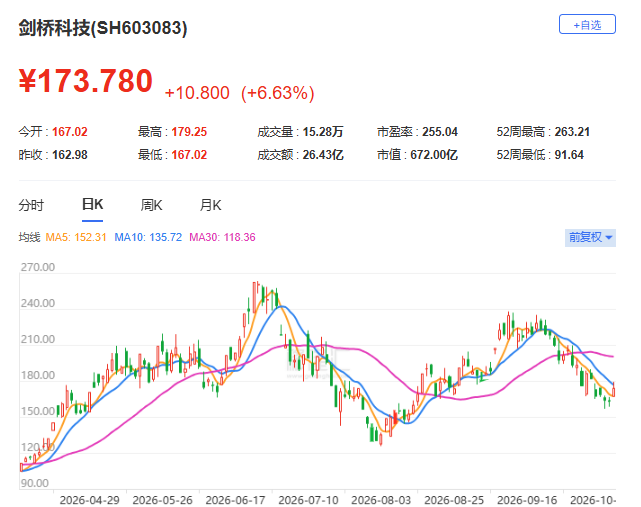Viewport: 641px width, 507px height.
Task: Open the 月K monthly chart tab
Action: pyautogui.click(x=210, y=205)
